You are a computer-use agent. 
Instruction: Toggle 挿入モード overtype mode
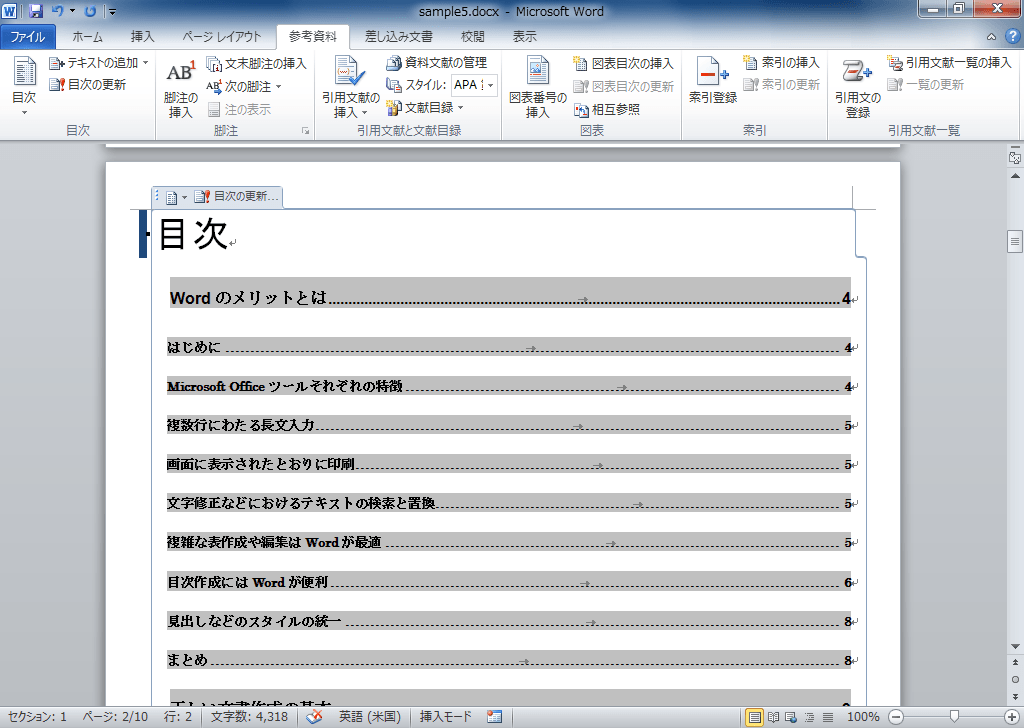coord(445,717)
